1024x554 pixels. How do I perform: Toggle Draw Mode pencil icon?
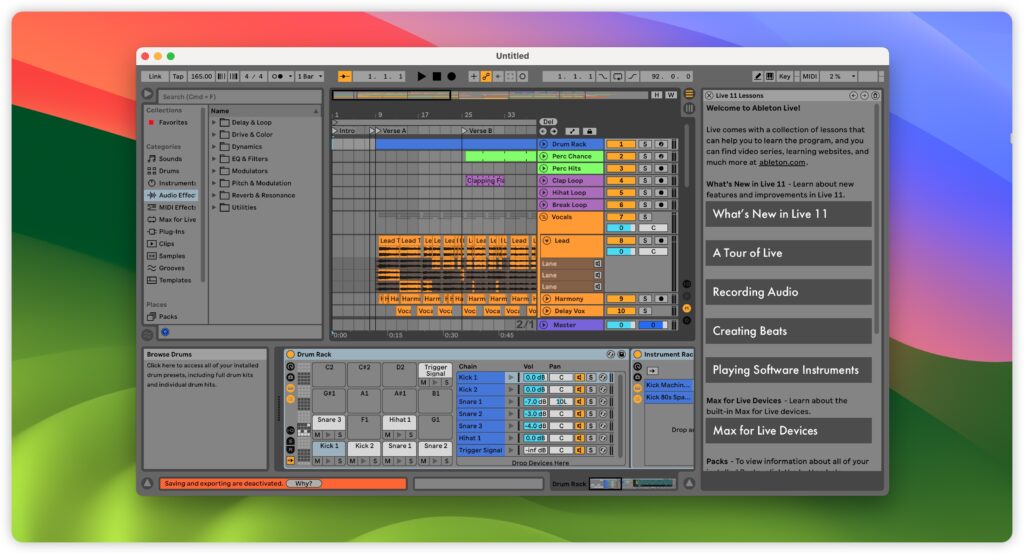pyautogui.click(x=758, y=76)
